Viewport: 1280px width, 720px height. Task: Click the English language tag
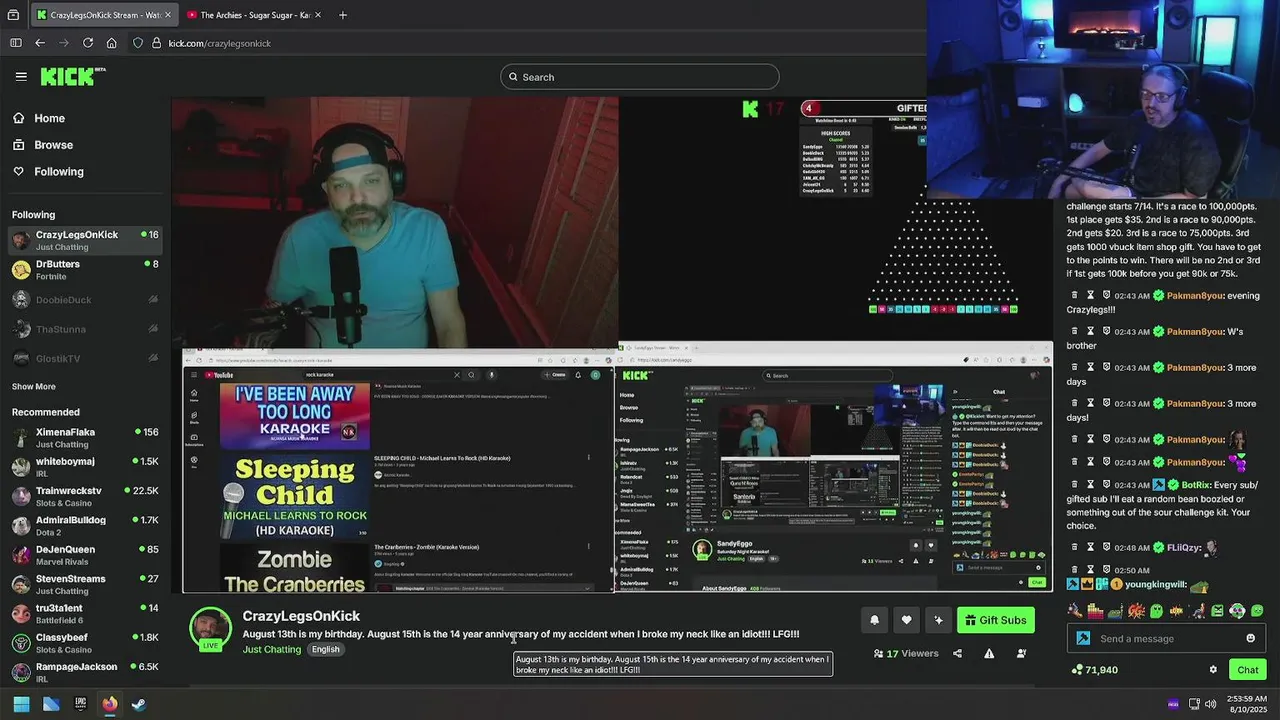click(x=325, y=649)
